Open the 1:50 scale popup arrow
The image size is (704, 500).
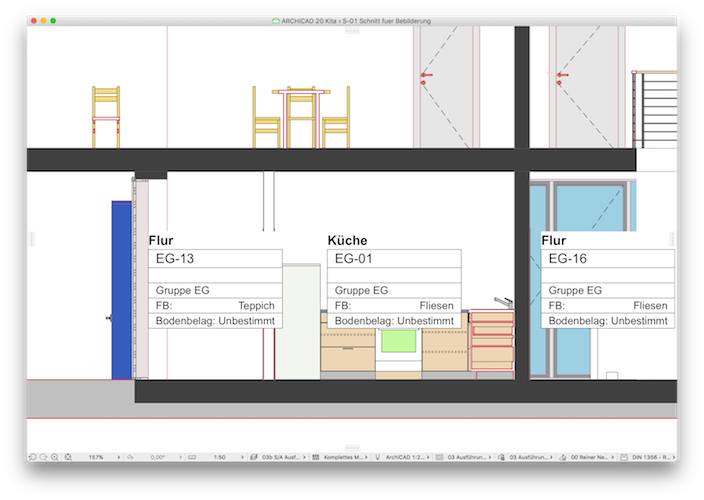click(x=242, y=457)
